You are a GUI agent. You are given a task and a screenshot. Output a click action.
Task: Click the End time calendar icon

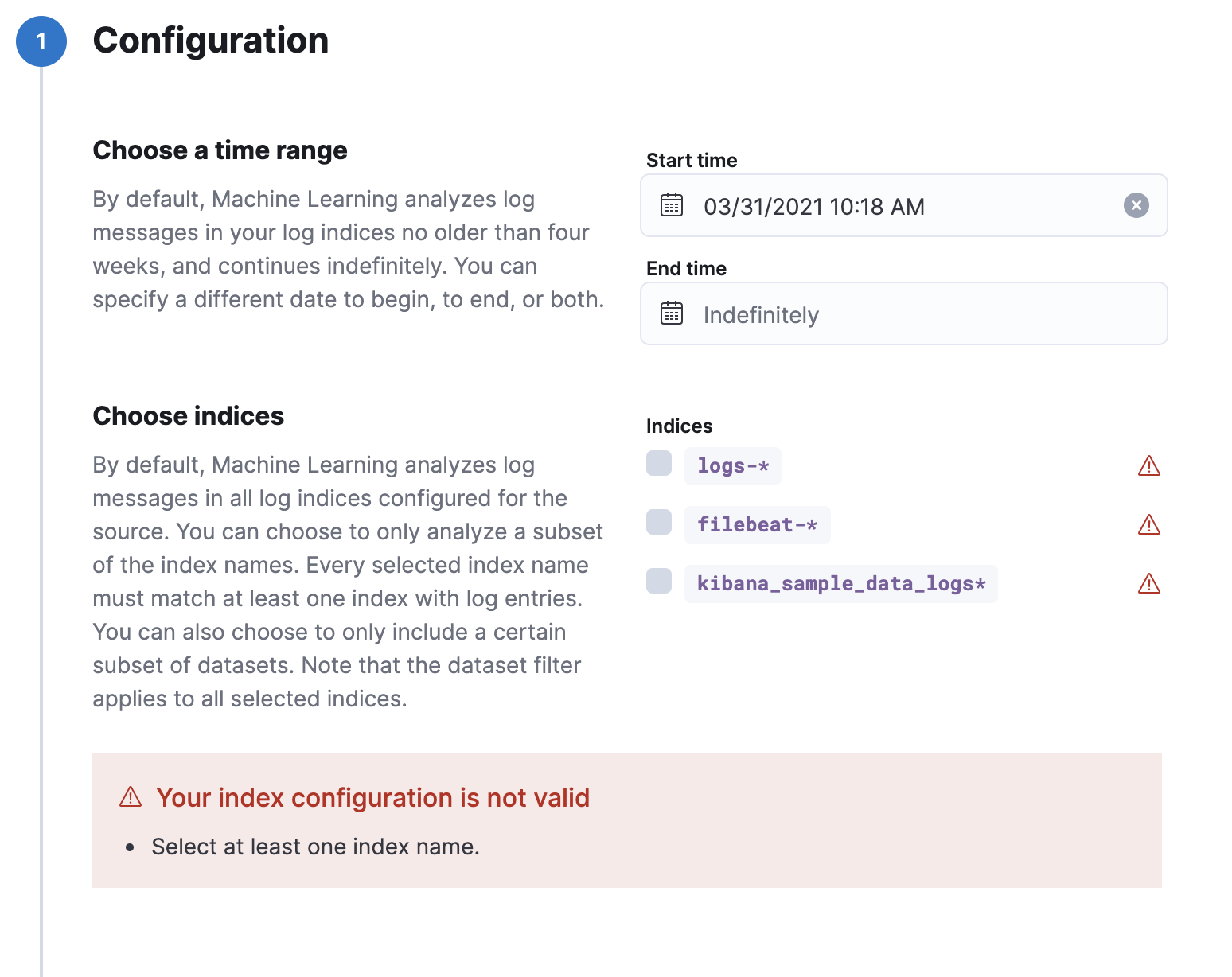click(x=672, y=313)
